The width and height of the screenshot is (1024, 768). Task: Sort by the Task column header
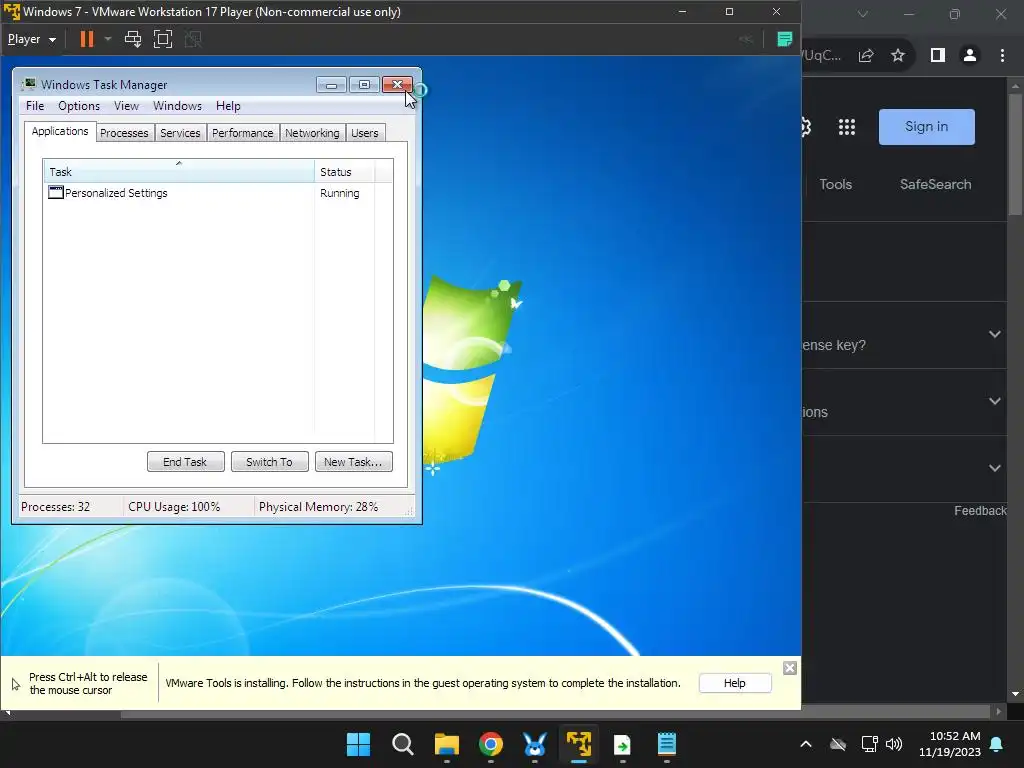[x=178, y=172]
